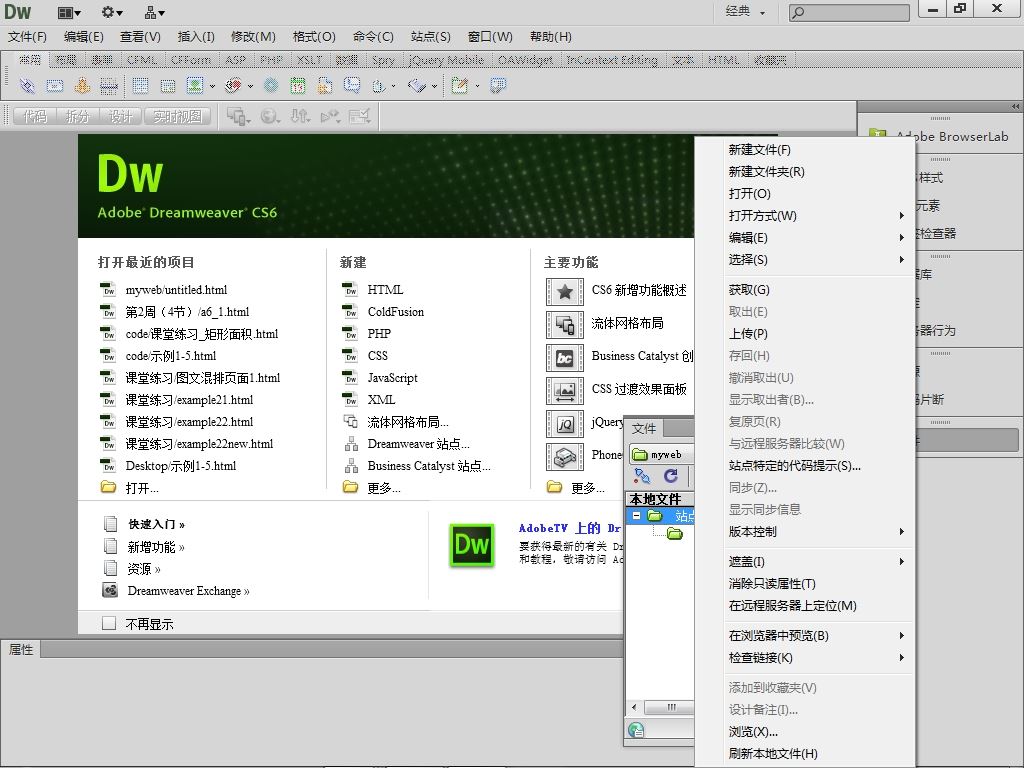Insert a Horizontal Rule from toolbar
Screen dimensions: 1024x768
[108, 85]
